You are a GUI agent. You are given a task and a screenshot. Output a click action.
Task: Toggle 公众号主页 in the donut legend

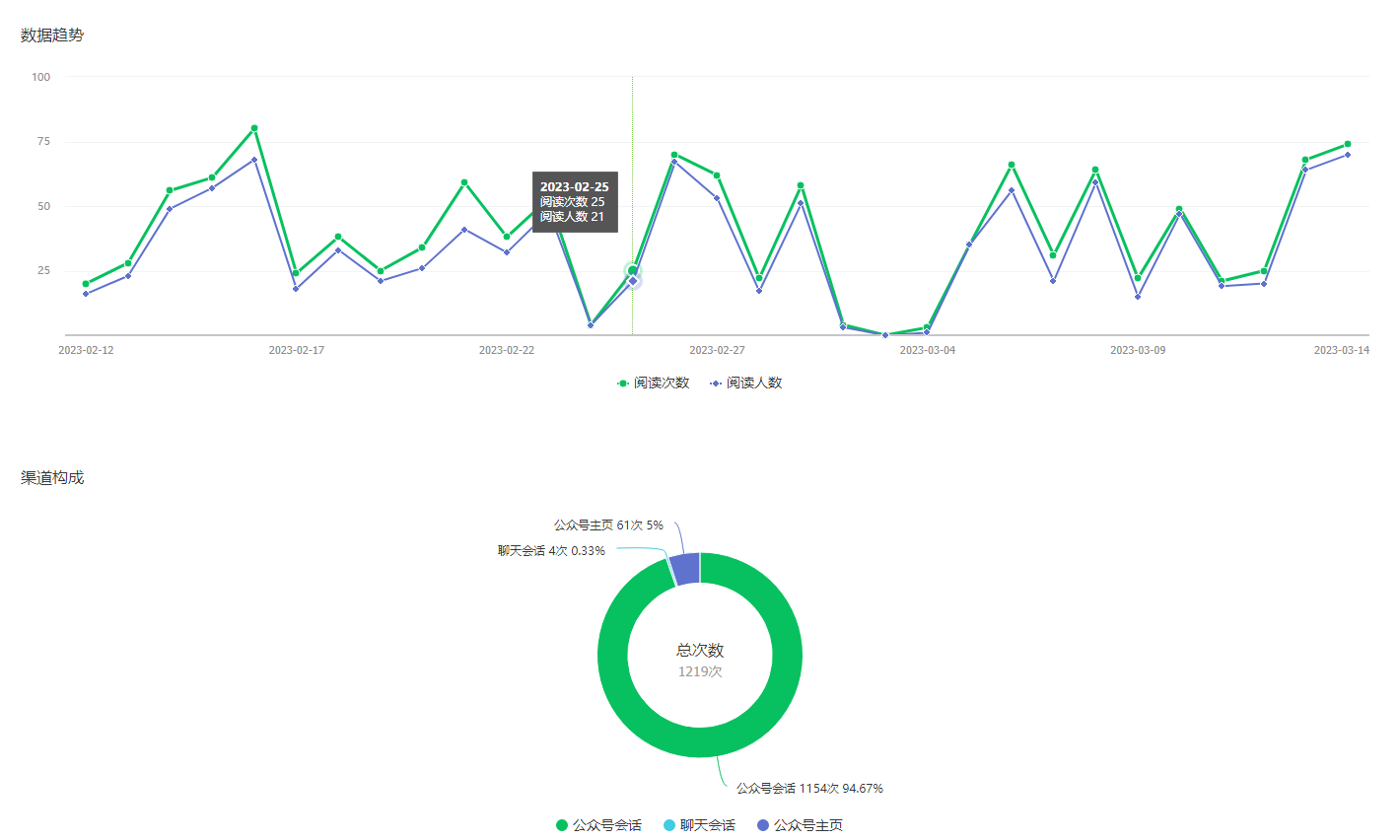(800, 825)
